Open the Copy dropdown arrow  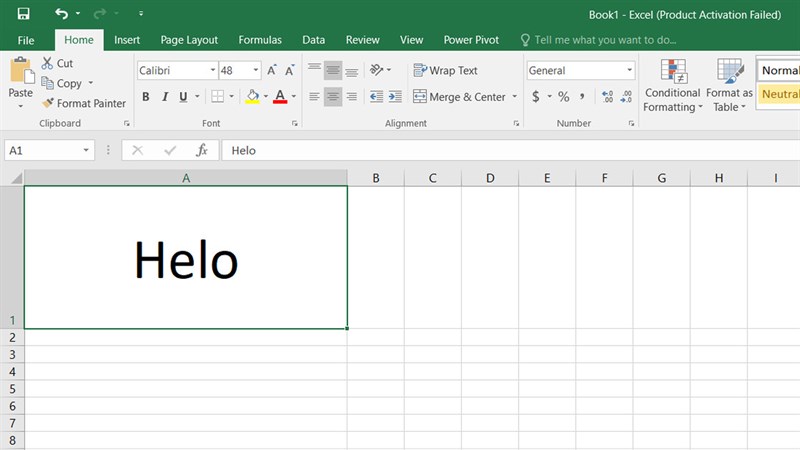(x=91, y=83)
